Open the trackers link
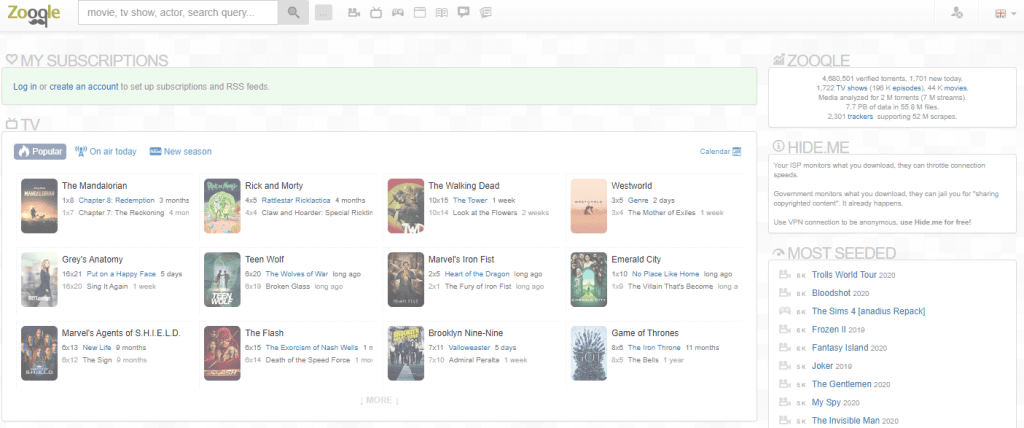 (x=860, y=116)
